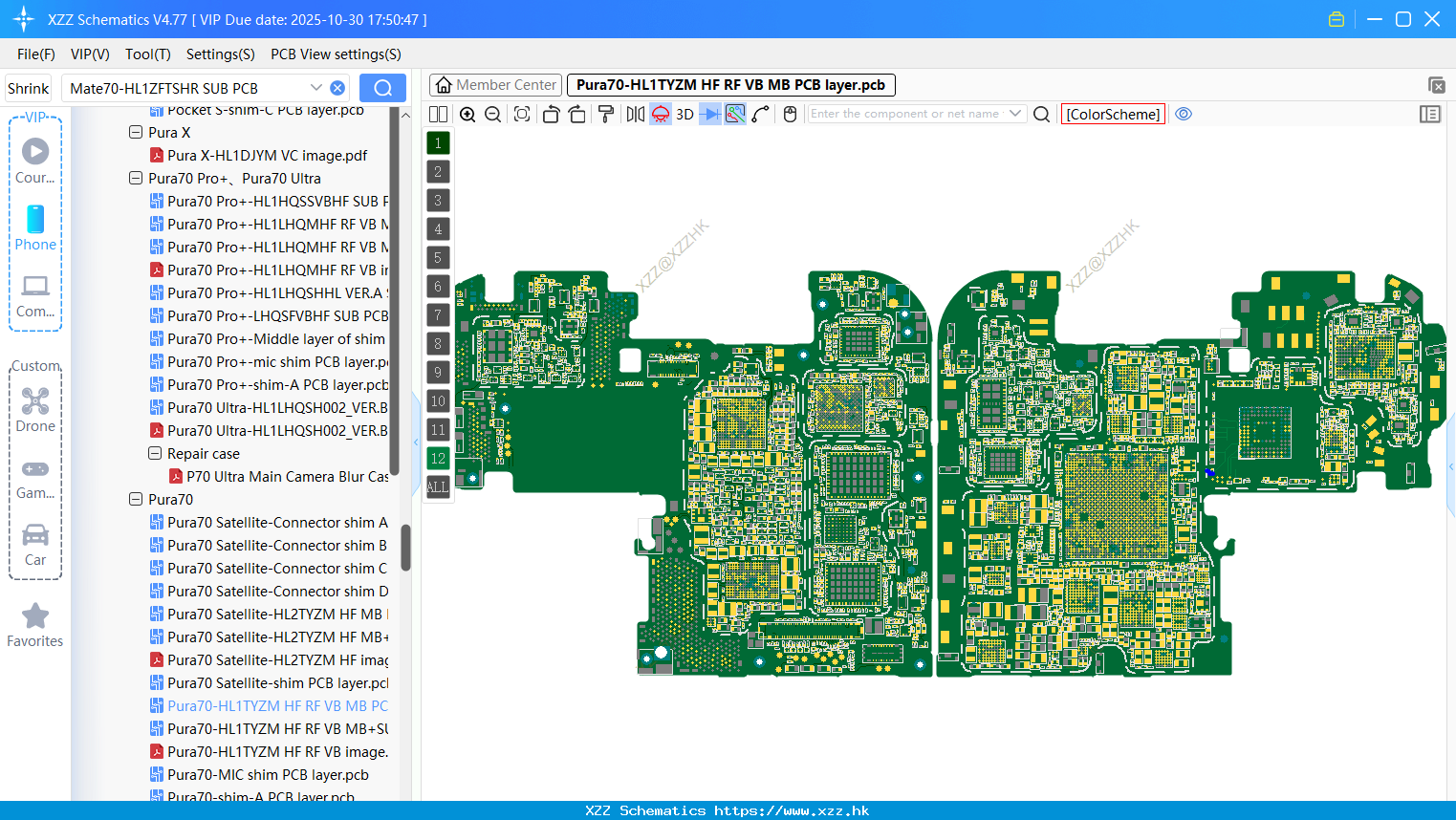Toggle the right side panel icon

pyautogui.click(x=1430, y=115)
